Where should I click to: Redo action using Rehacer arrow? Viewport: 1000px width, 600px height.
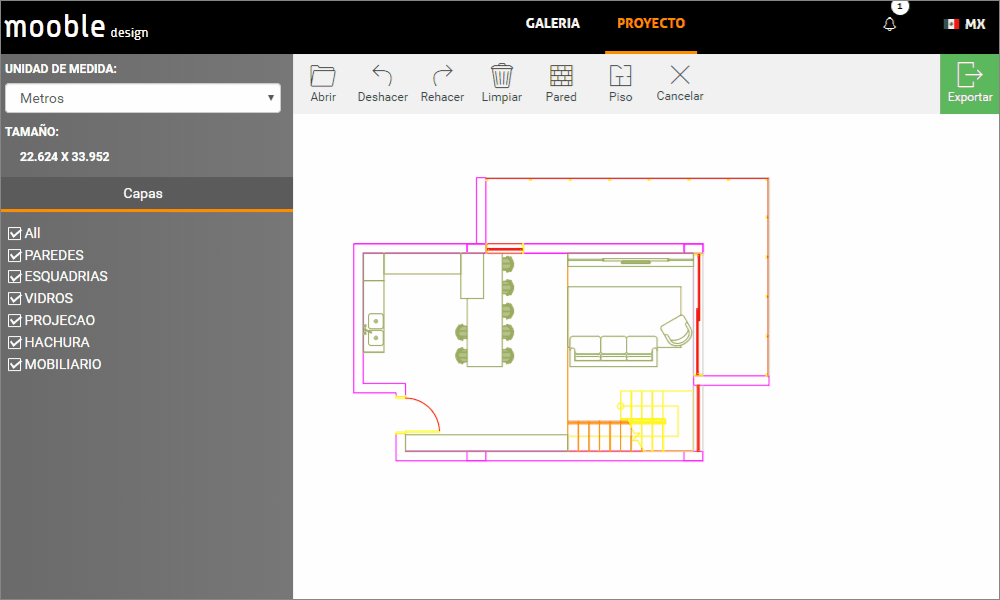click(442, 84)
